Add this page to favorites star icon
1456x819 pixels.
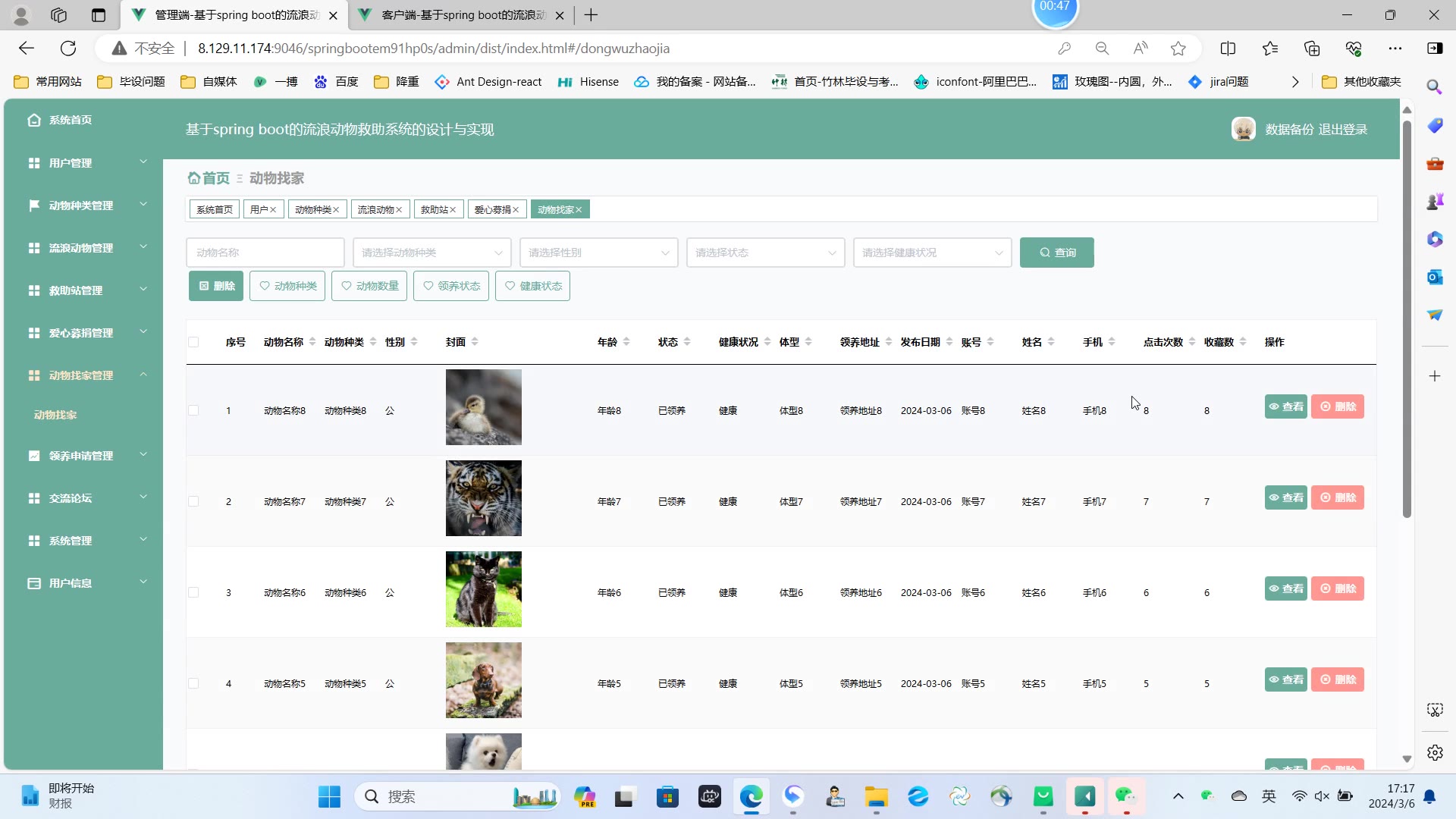[1178, 49]
